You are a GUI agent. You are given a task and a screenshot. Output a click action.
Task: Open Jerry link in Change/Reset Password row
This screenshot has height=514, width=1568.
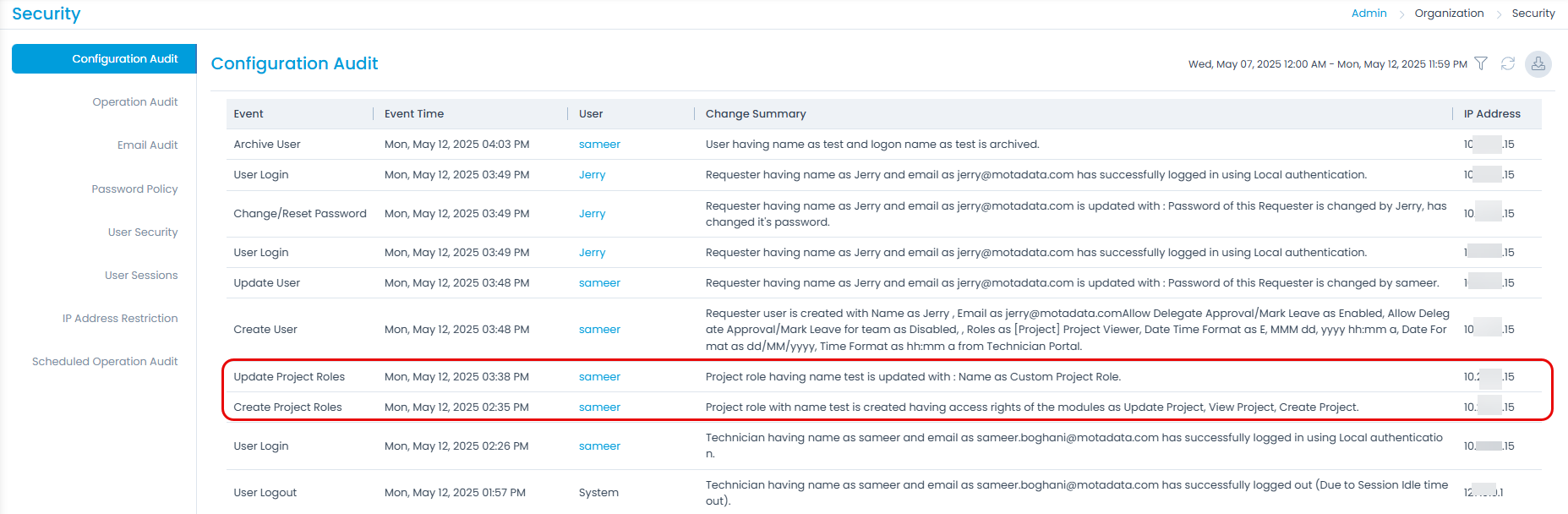(x=592, y=213)
